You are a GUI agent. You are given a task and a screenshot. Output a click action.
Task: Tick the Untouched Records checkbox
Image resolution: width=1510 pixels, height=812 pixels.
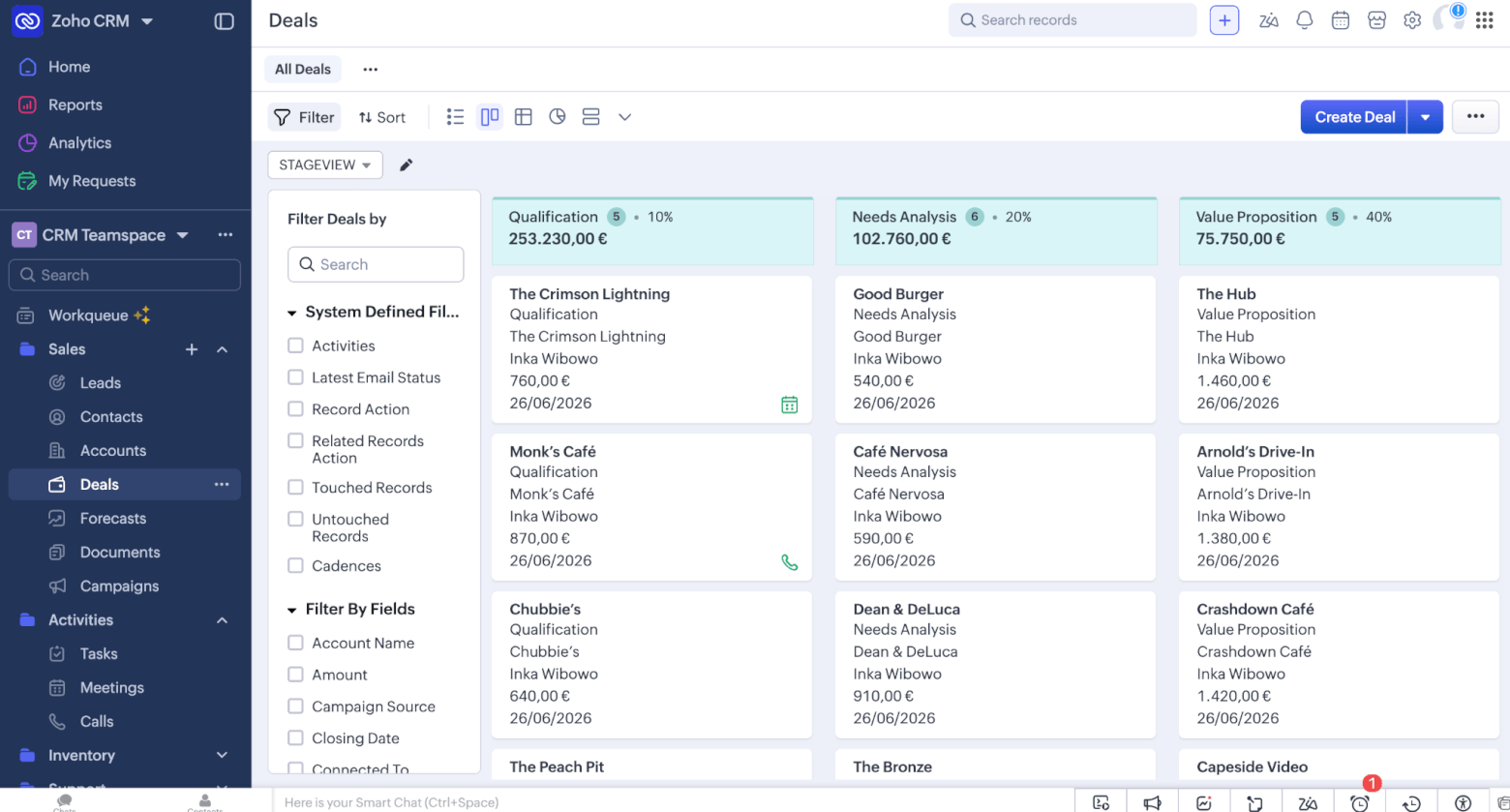coord(296,519)
